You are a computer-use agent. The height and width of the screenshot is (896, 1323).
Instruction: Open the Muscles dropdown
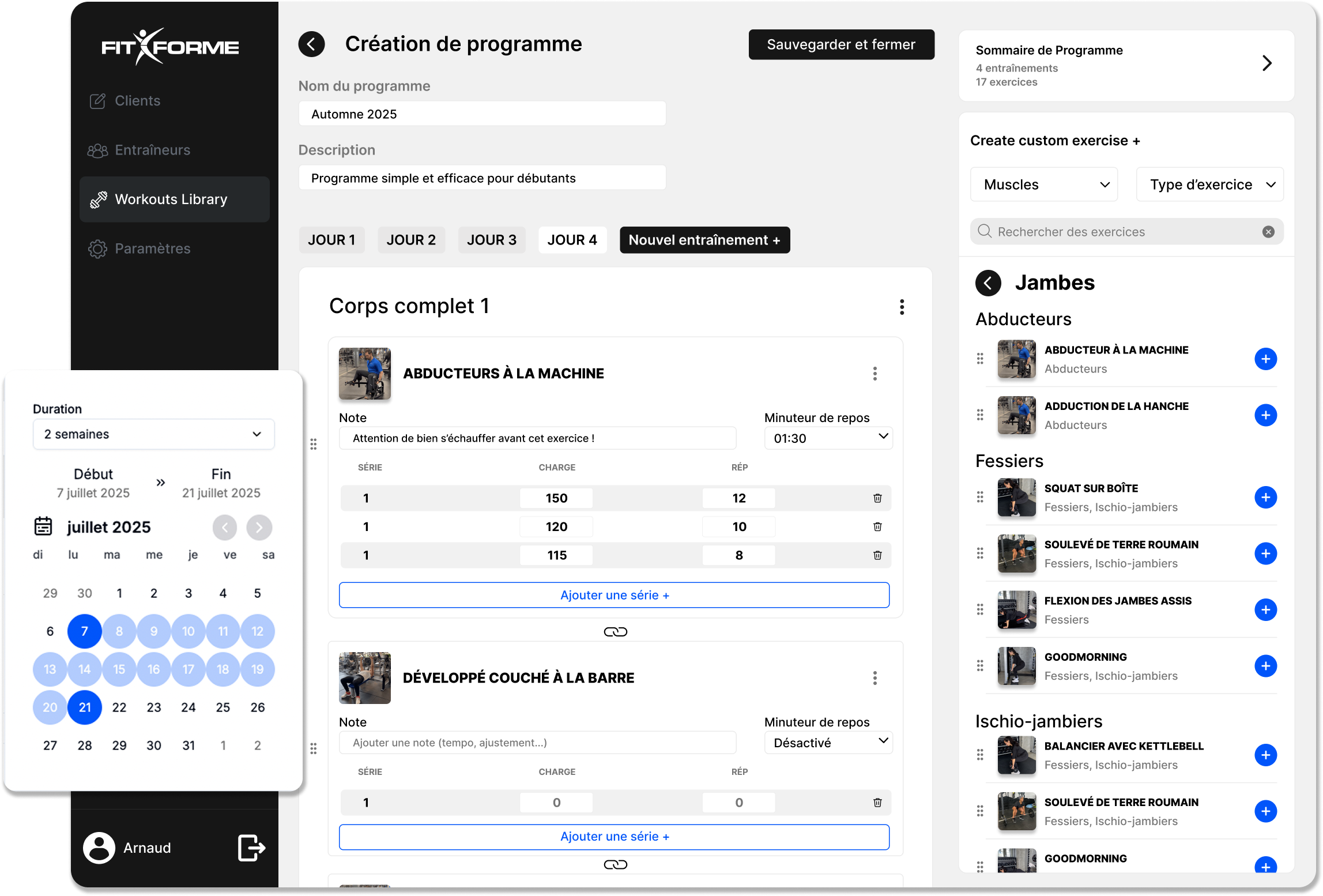(1044, 185)
